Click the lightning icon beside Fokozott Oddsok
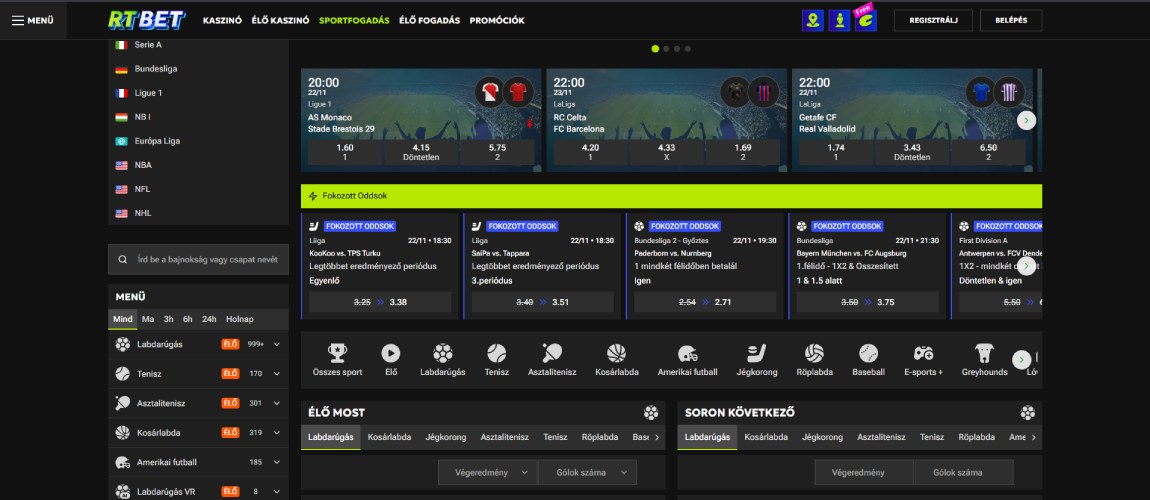This screenshot has width=1150, height=500. 313,196
